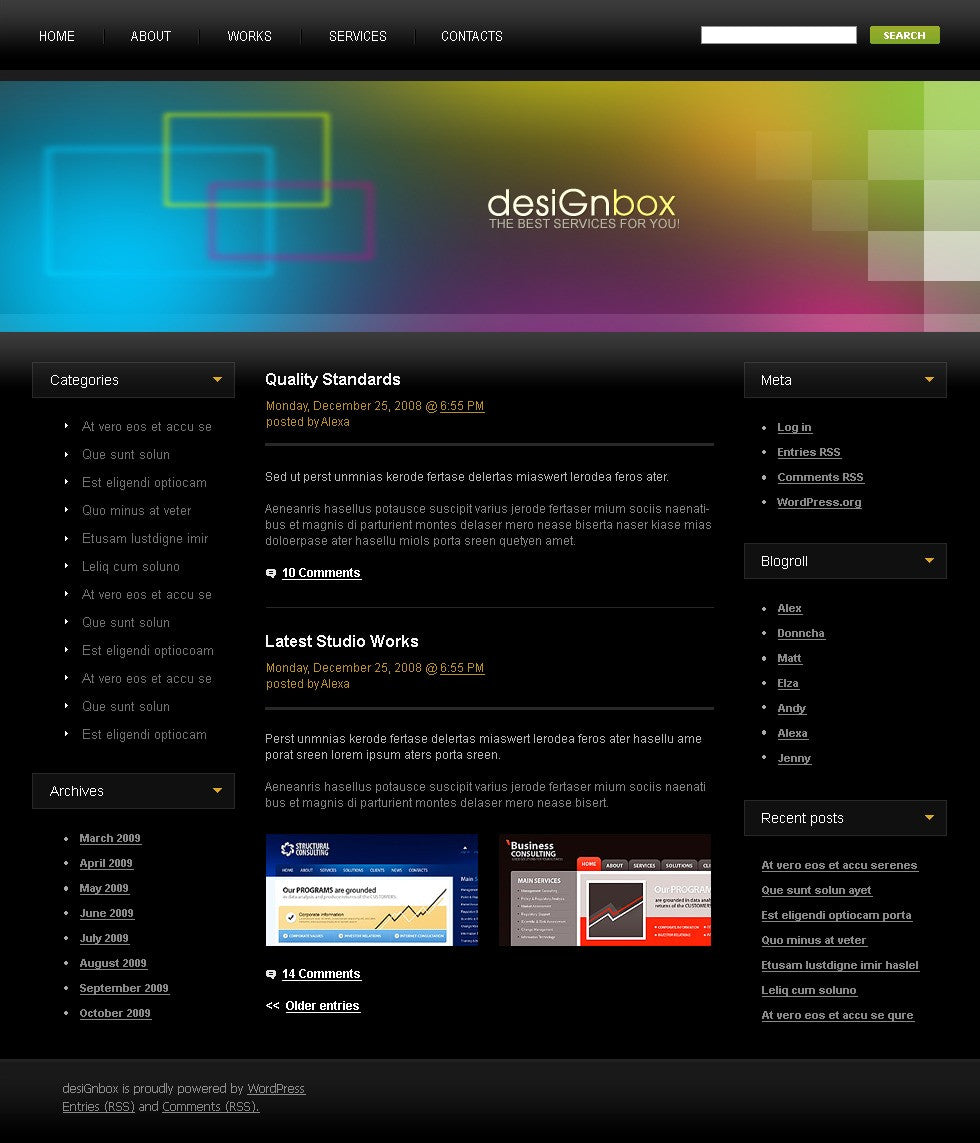Click comment bubble icon beside 14 Comments
The height and width of the screenshot is (1143, 980).
[271, 975]
